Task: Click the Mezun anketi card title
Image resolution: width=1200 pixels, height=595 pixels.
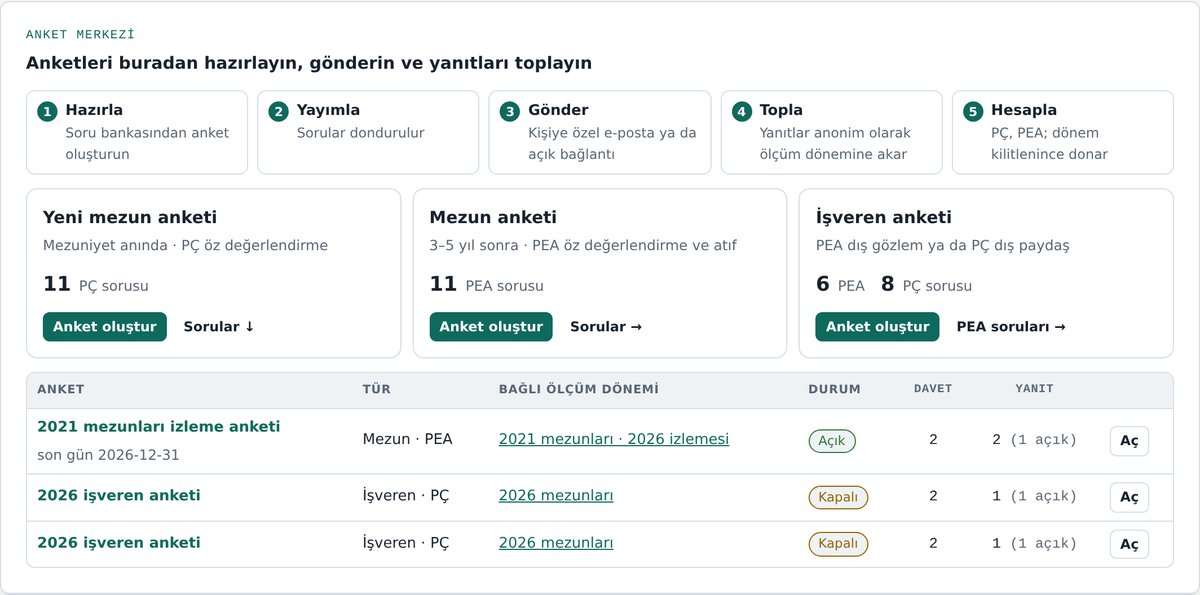Action: coord(493,217)
